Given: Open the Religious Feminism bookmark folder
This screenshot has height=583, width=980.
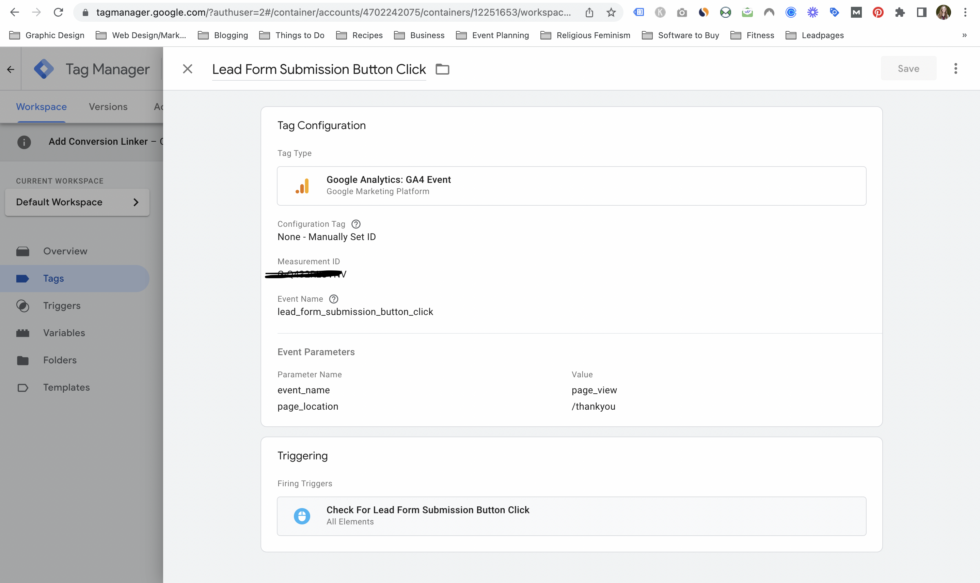Looking at the screenshot, I should pyautogui.click(x=586, y=35).
